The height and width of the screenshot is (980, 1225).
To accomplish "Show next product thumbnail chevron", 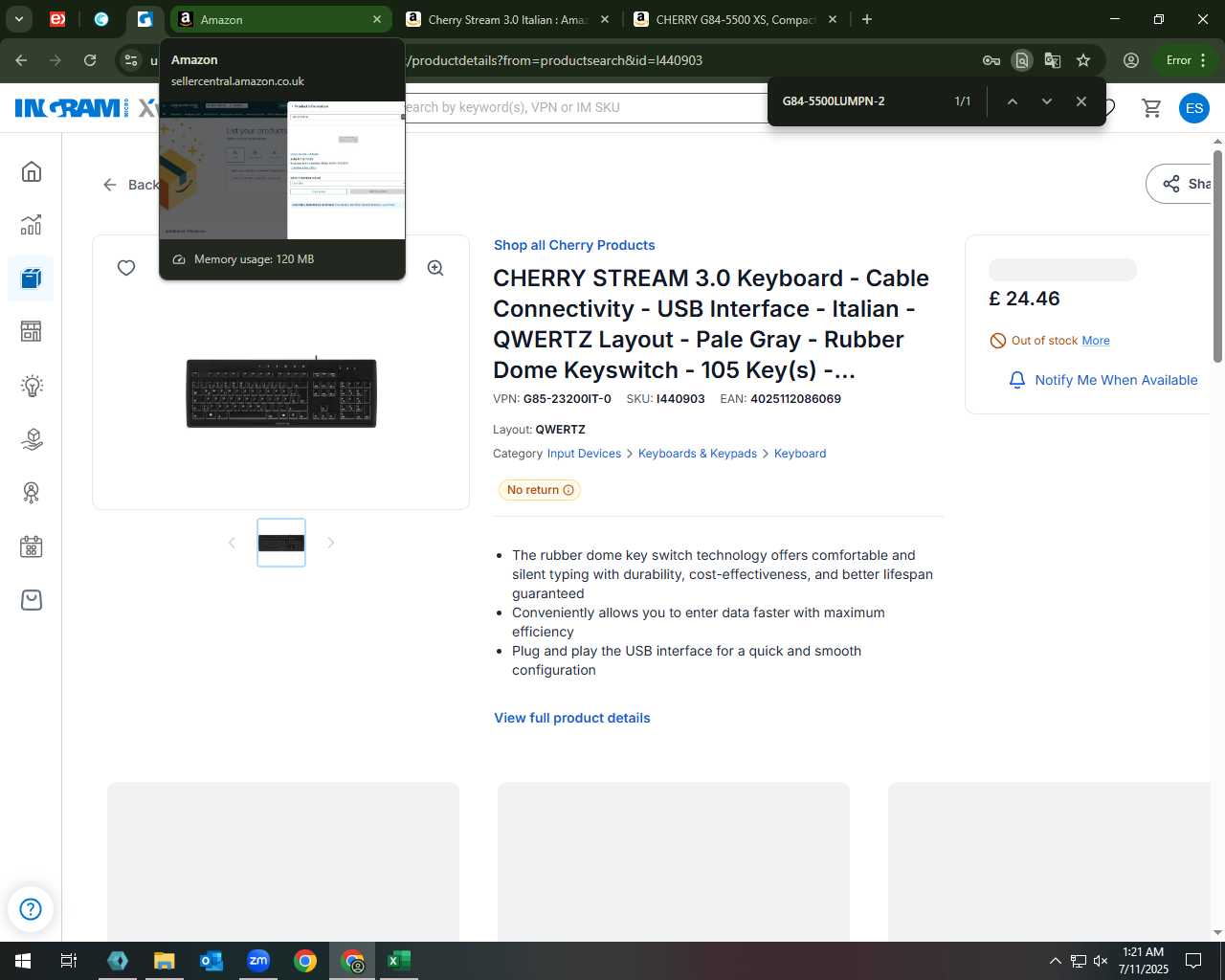I will pyautogui.click(x=331, y=543).
